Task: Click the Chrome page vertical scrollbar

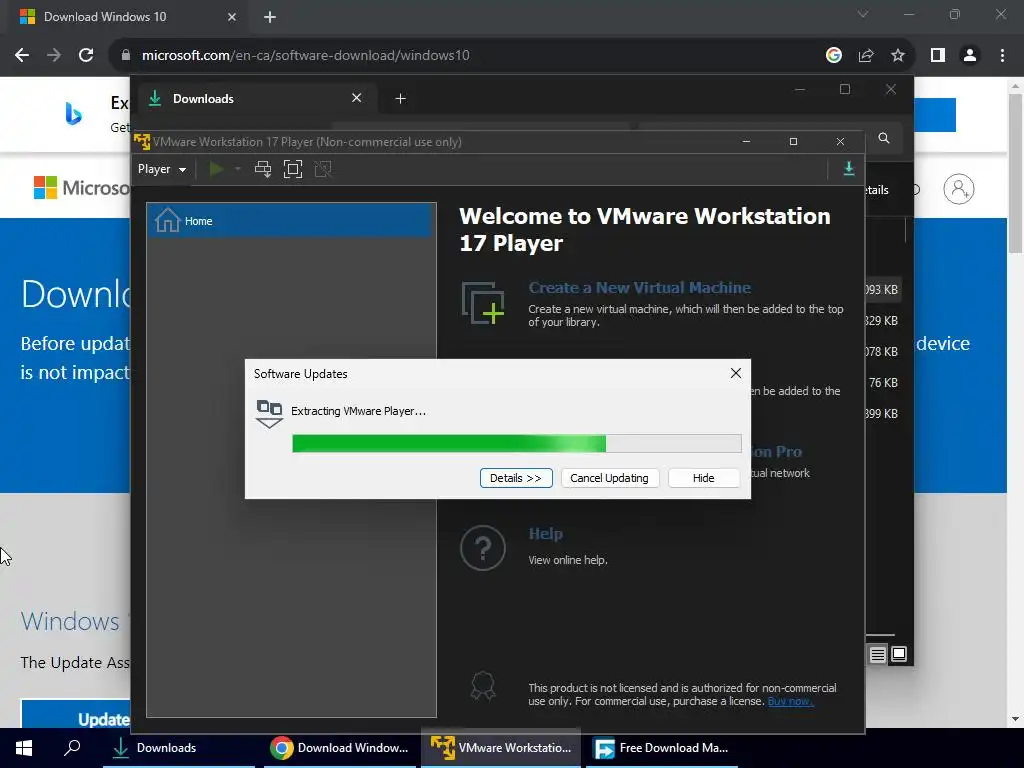Action: coord(1015,172)
